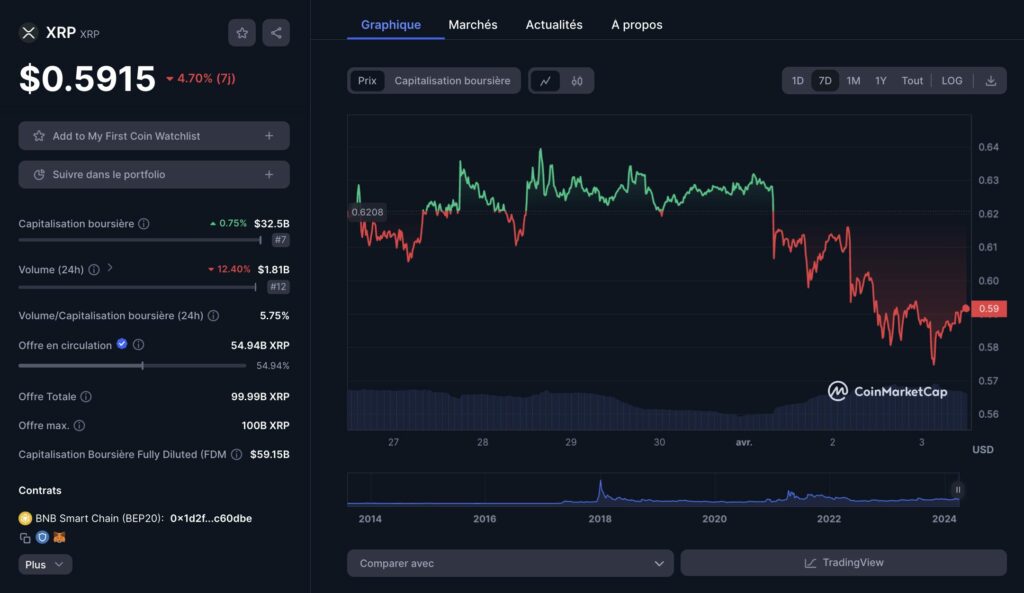Share XRP page via share icon
This screenshot has width=1024, height=593.
tap(276, 33)
